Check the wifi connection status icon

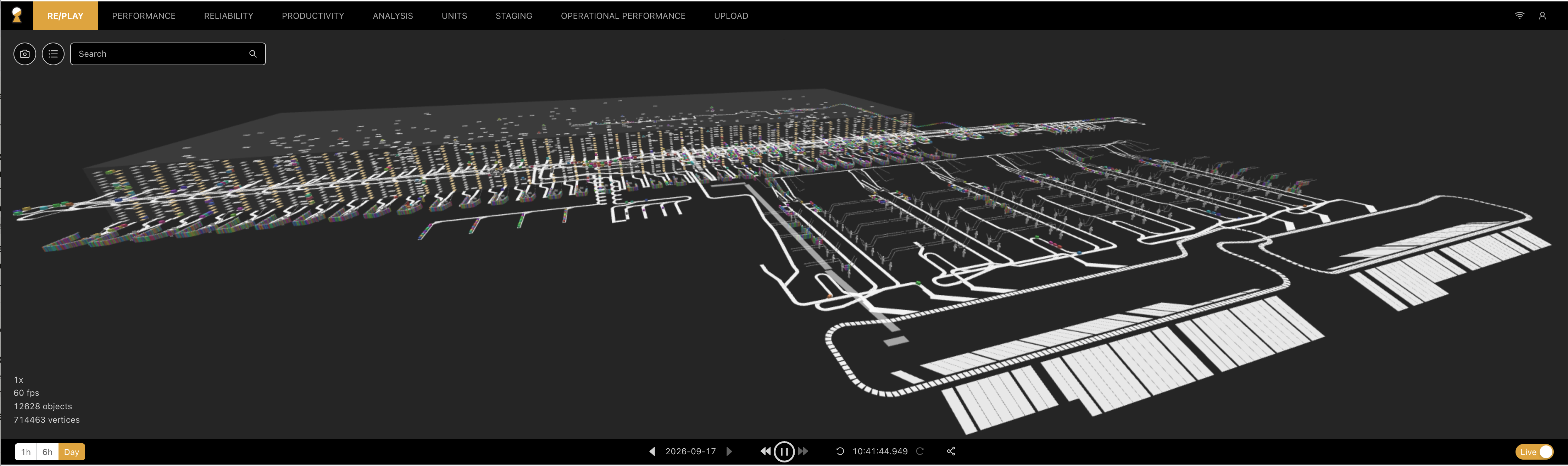point(1519,16)
